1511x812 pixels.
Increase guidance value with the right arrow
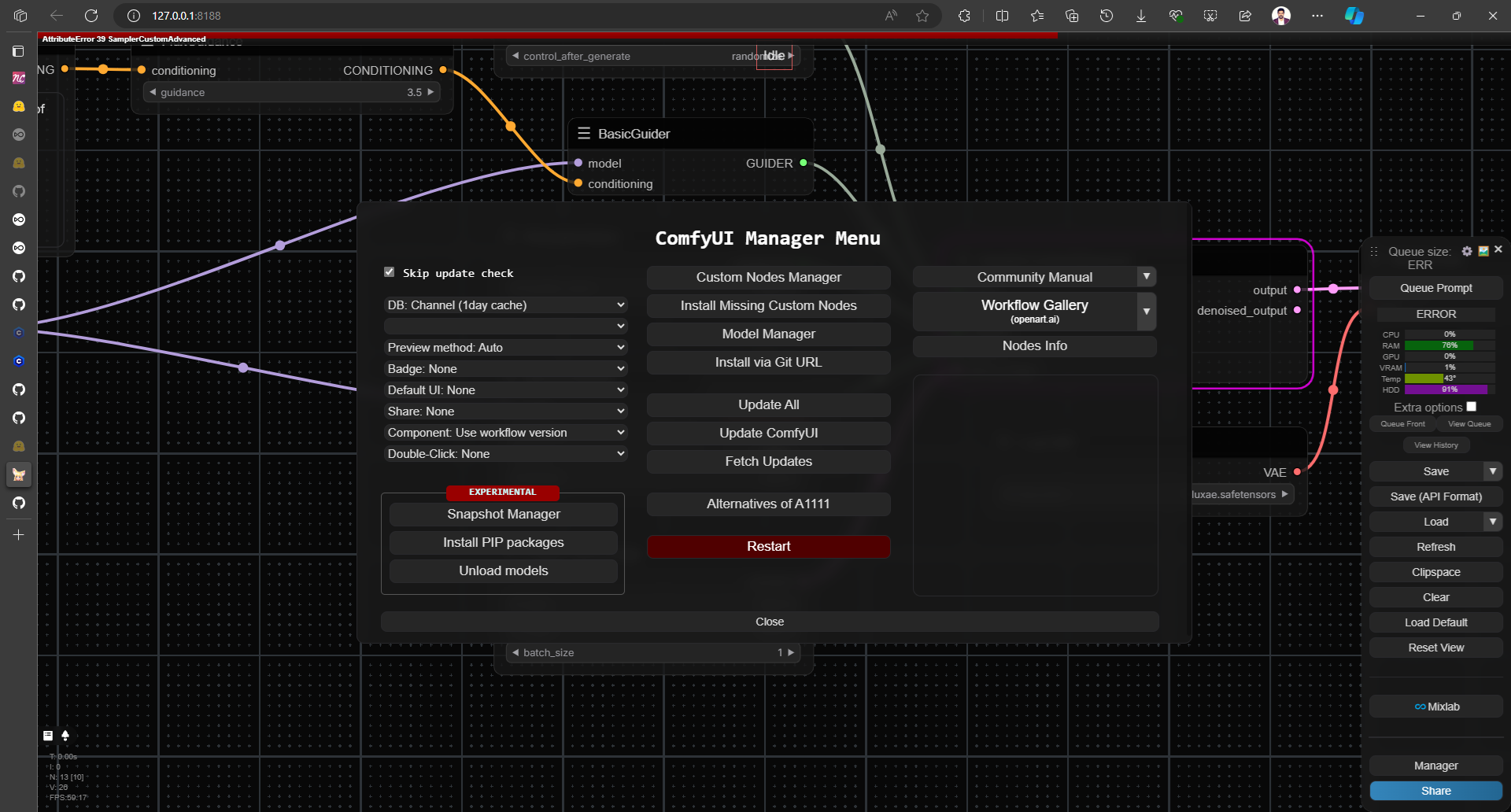coord(430,92)
